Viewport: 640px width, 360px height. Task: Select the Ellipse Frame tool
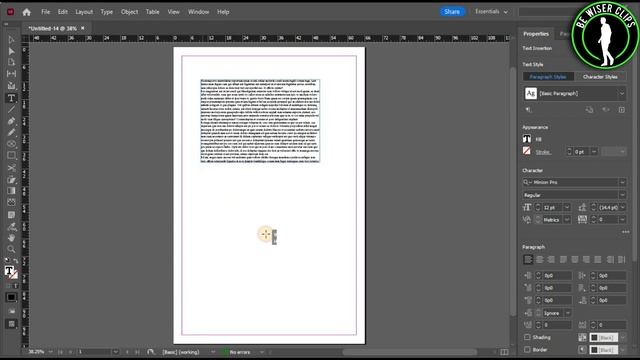(11, 144)
